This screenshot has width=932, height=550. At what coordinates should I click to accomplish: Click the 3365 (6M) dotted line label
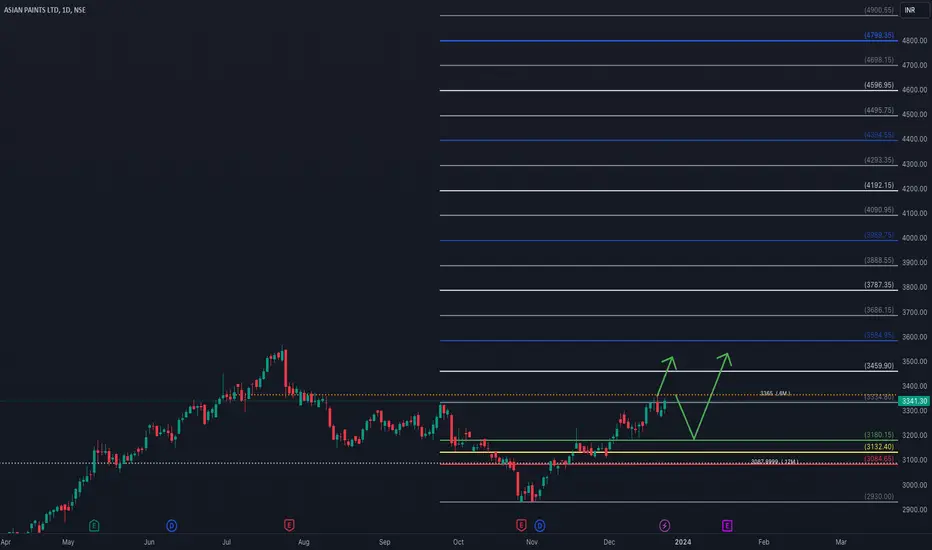pos(775,394)
